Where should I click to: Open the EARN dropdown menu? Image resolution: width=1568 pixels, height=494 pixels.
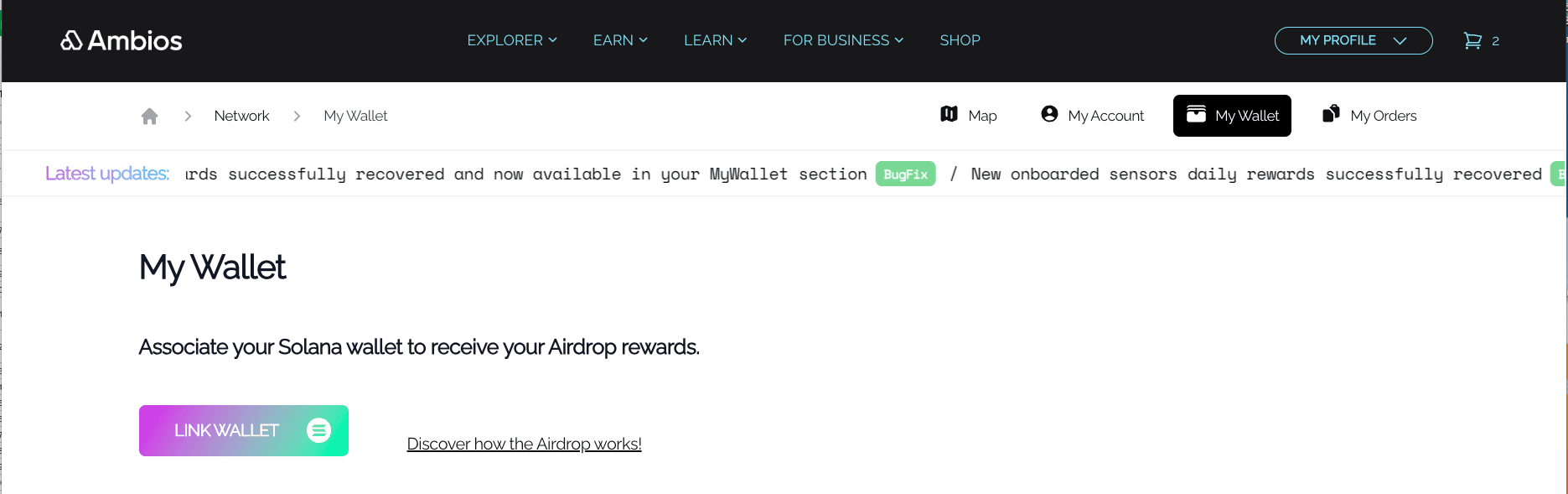pyautogui.click(x=614, y=39)
